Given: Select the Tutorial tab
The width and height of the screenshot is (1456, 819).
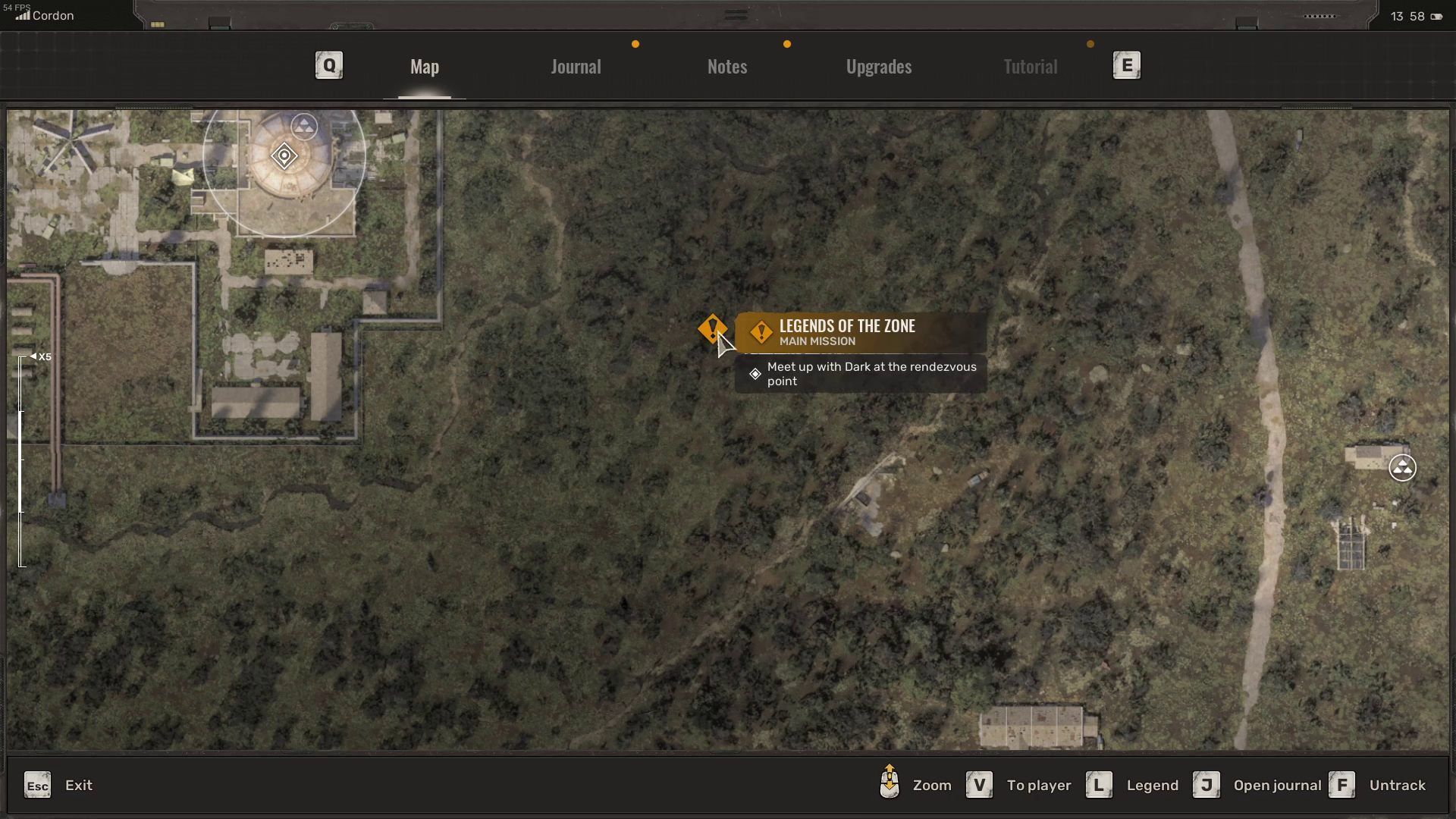Looking at the screenshot, I should tap(1030, 67).
